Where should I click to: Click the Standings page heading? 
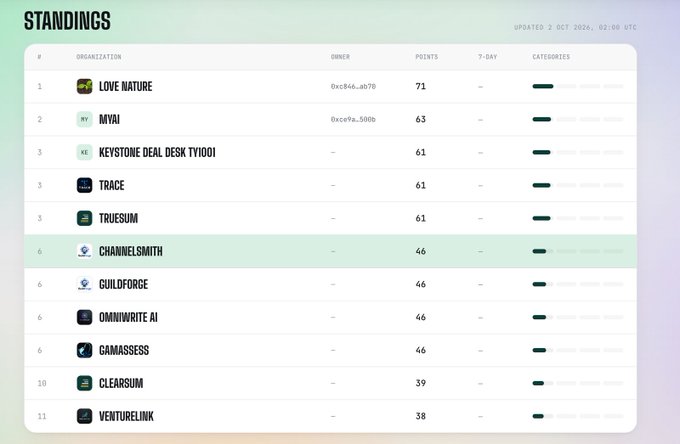(67, 21)
